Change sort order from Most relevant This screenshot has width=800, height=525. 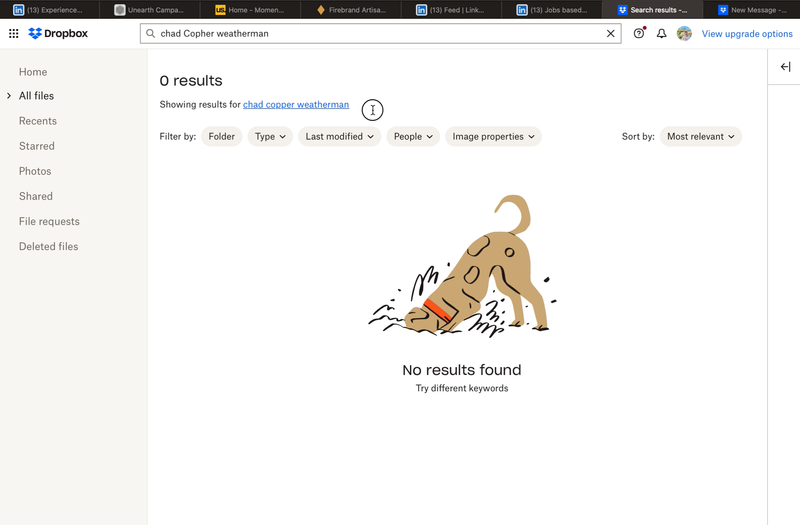(x=700, y=136)
